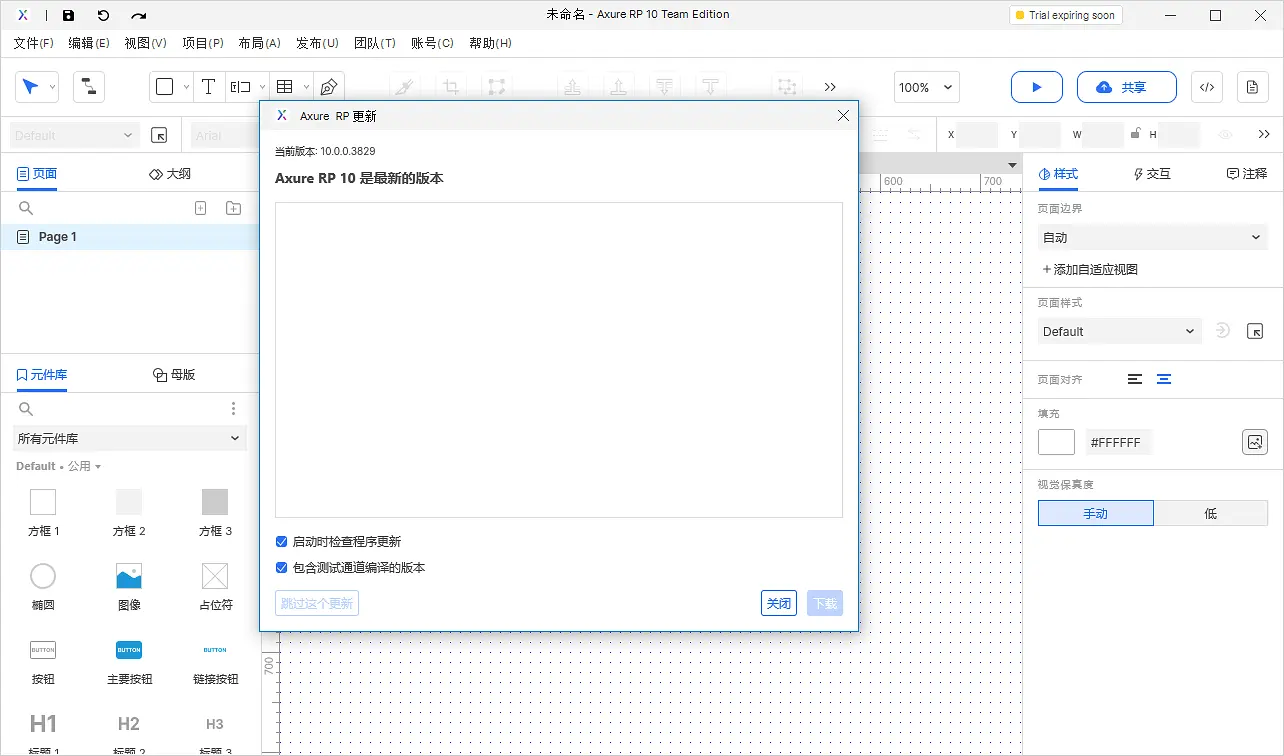
Task: Open the 页面样式 Default dropdown
Action: [1118, 331]
